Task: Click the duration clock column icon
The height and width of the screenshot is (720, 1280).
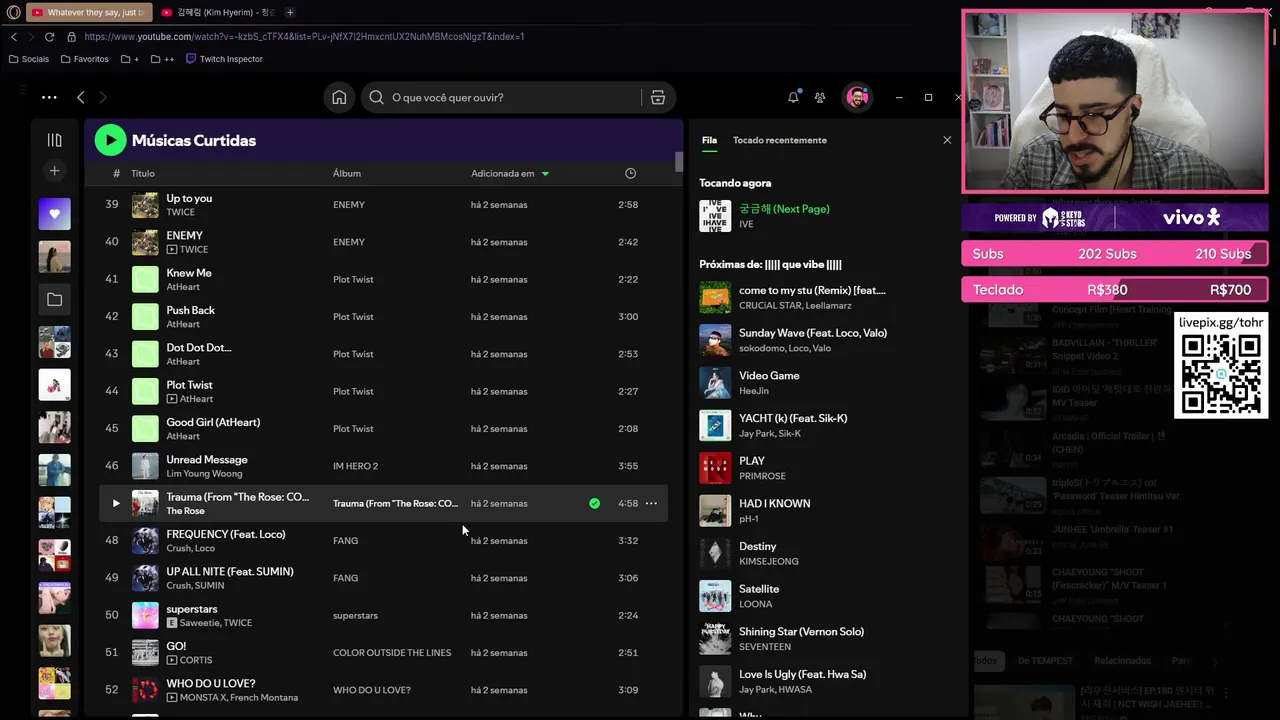Action: click(630, 173)
